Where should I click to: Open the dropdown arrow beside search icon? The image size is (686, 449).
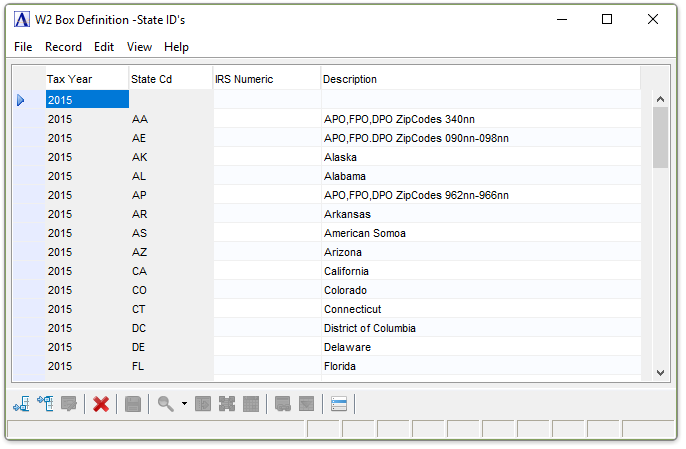point(184,404)
